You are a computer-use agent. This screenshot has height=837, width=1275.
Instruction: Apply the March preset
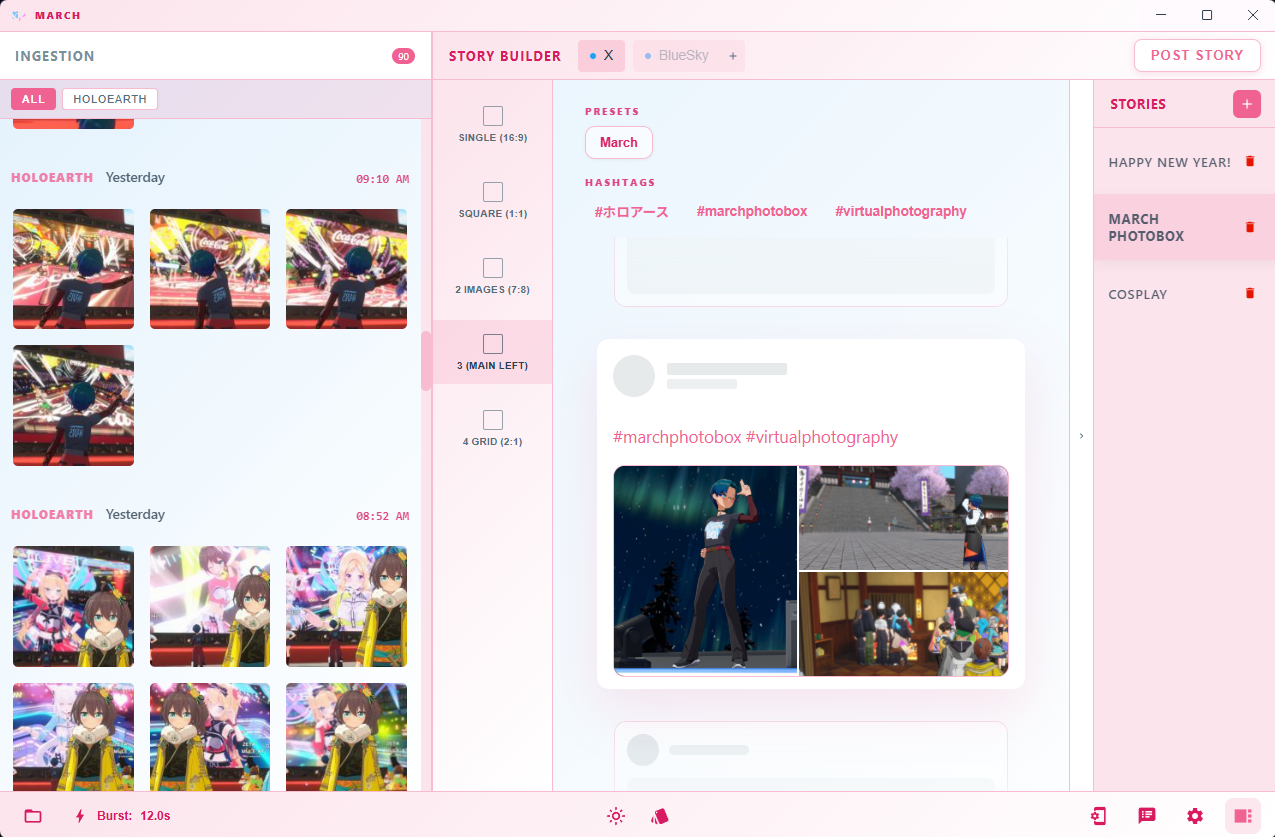pyautogui.click(x=618, y=143)
